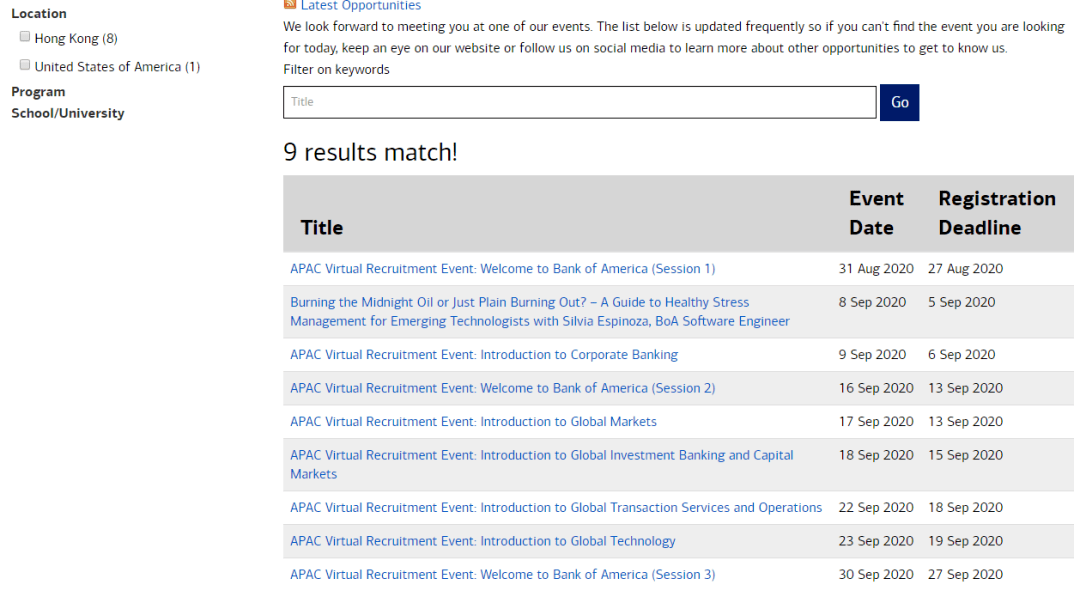Select the 27 Sep 2020 registration deadline
The height and width of the screenshot is (597, 1080).
(x=966, y=574)
